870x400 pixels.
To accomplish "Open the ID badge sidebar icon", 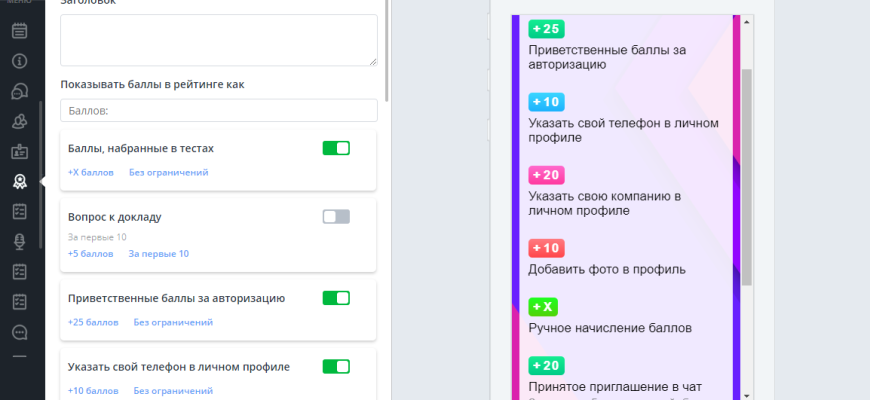I will [19, 152].
